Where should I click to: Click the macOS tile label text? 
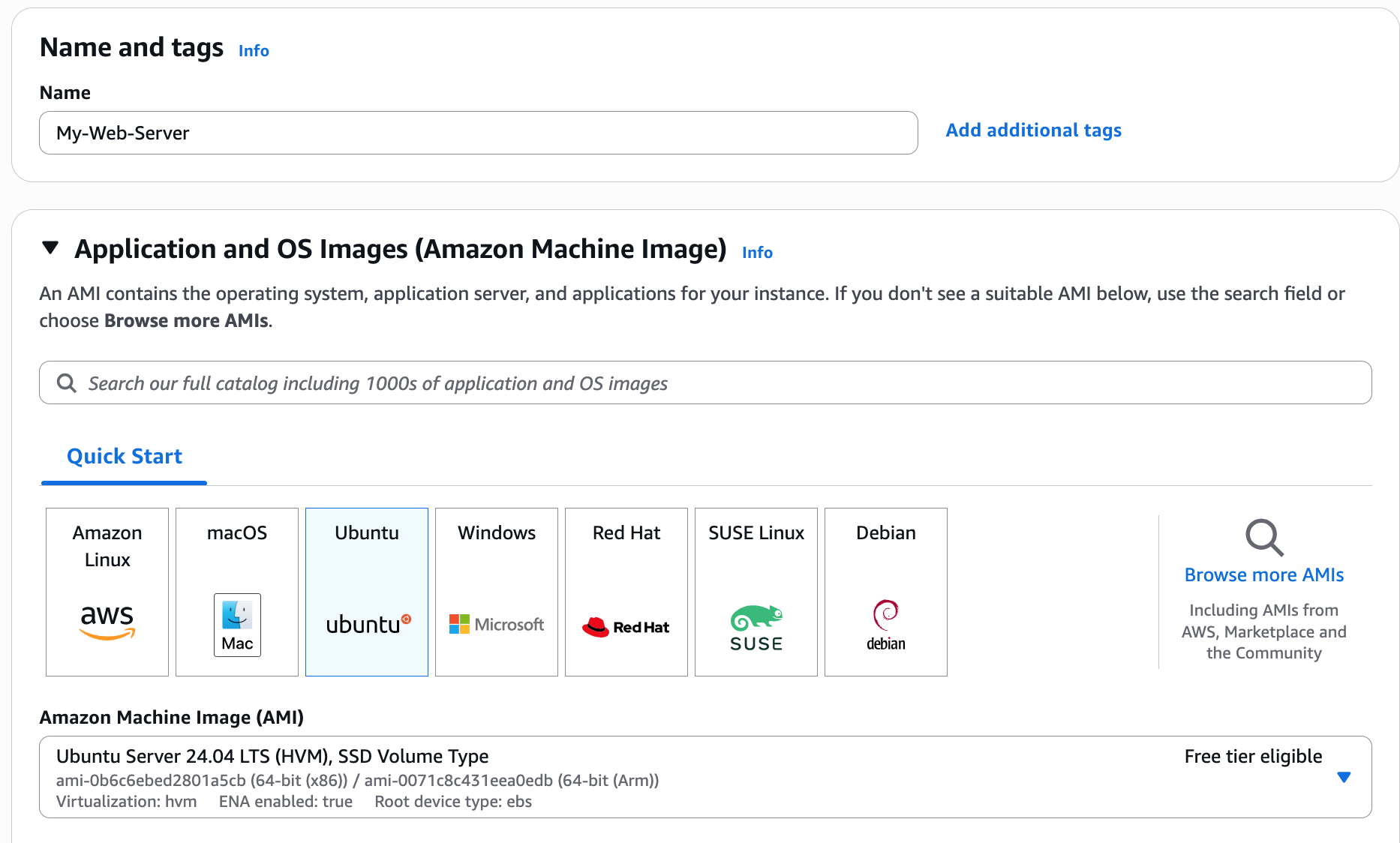pos(237,532)
